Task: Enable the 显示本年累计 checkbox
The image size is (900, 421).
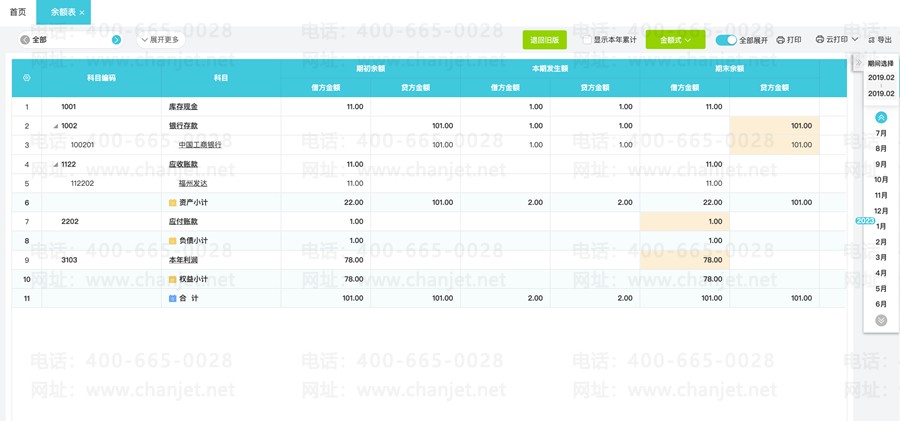Action: click(587, 40)
